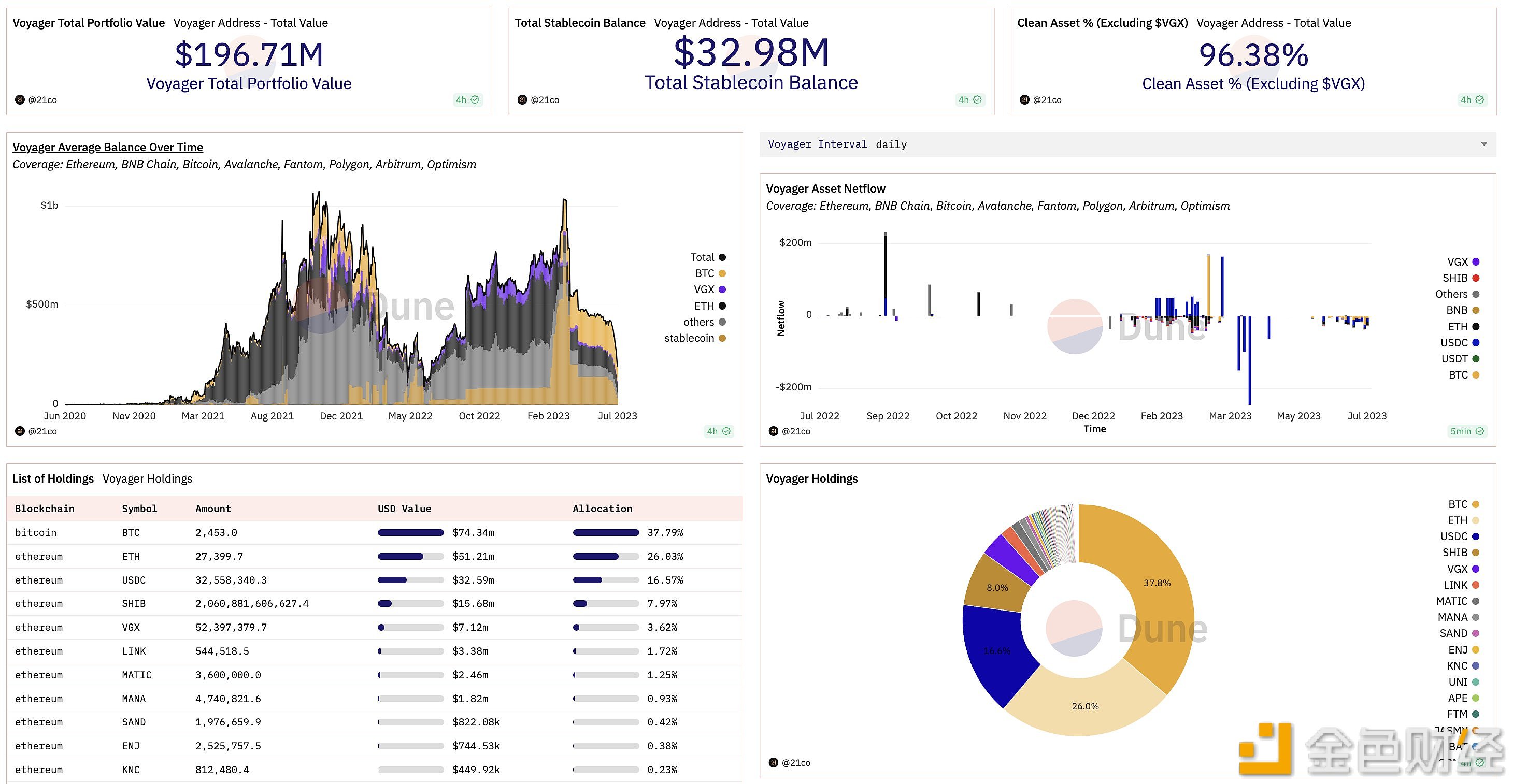
Task: Click the 4h refresh badge on Clean Asset card
Action: coord(1472,100)
